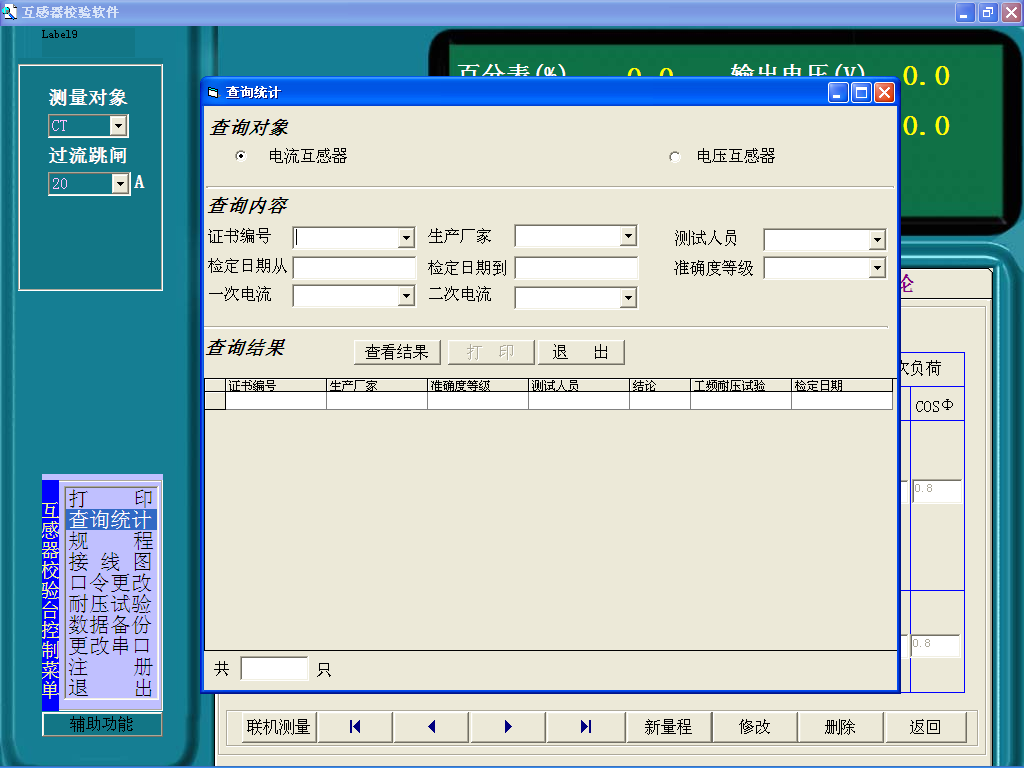Jump to last record arrow button
The image size is (1024, 768).
point(585,727)
